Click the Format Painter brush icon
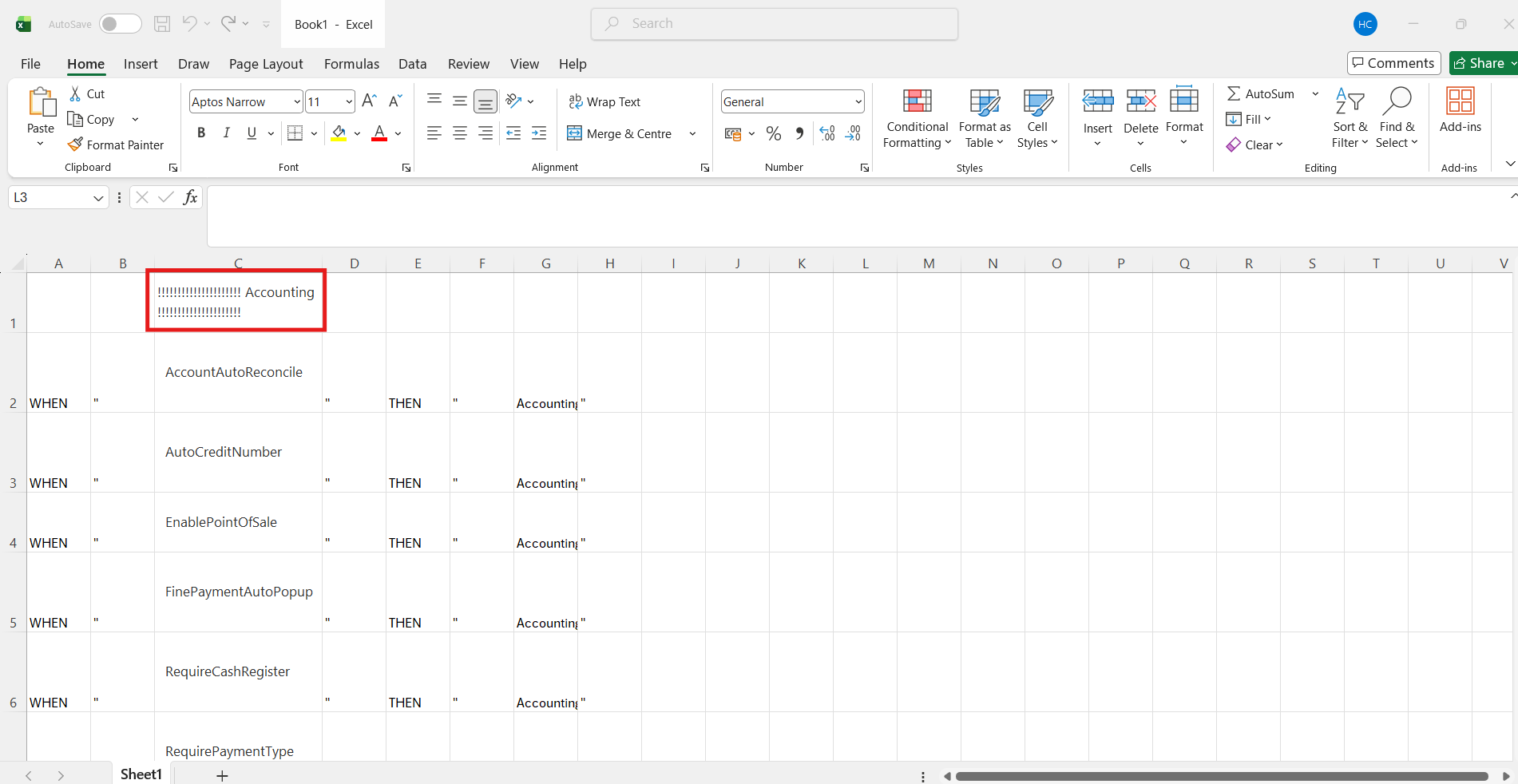This screenshot has width=1518, height=784. coord(76,145)
